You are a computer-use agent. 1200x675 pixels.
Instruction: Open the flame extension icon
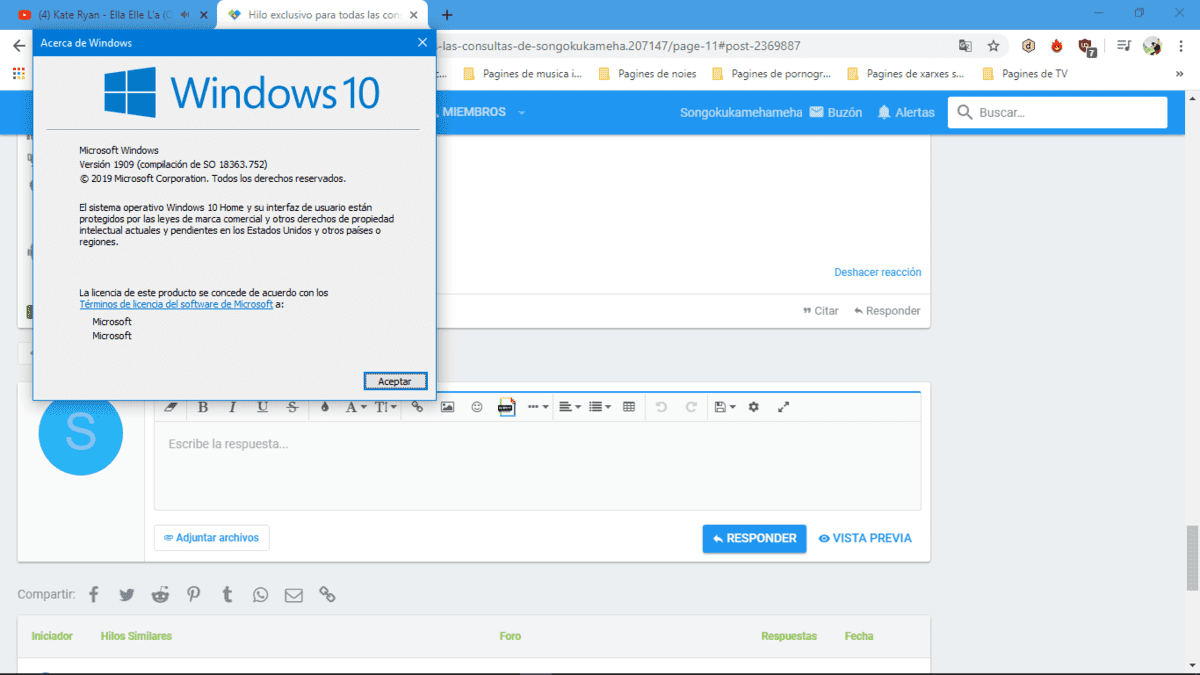click(1057, 46)
